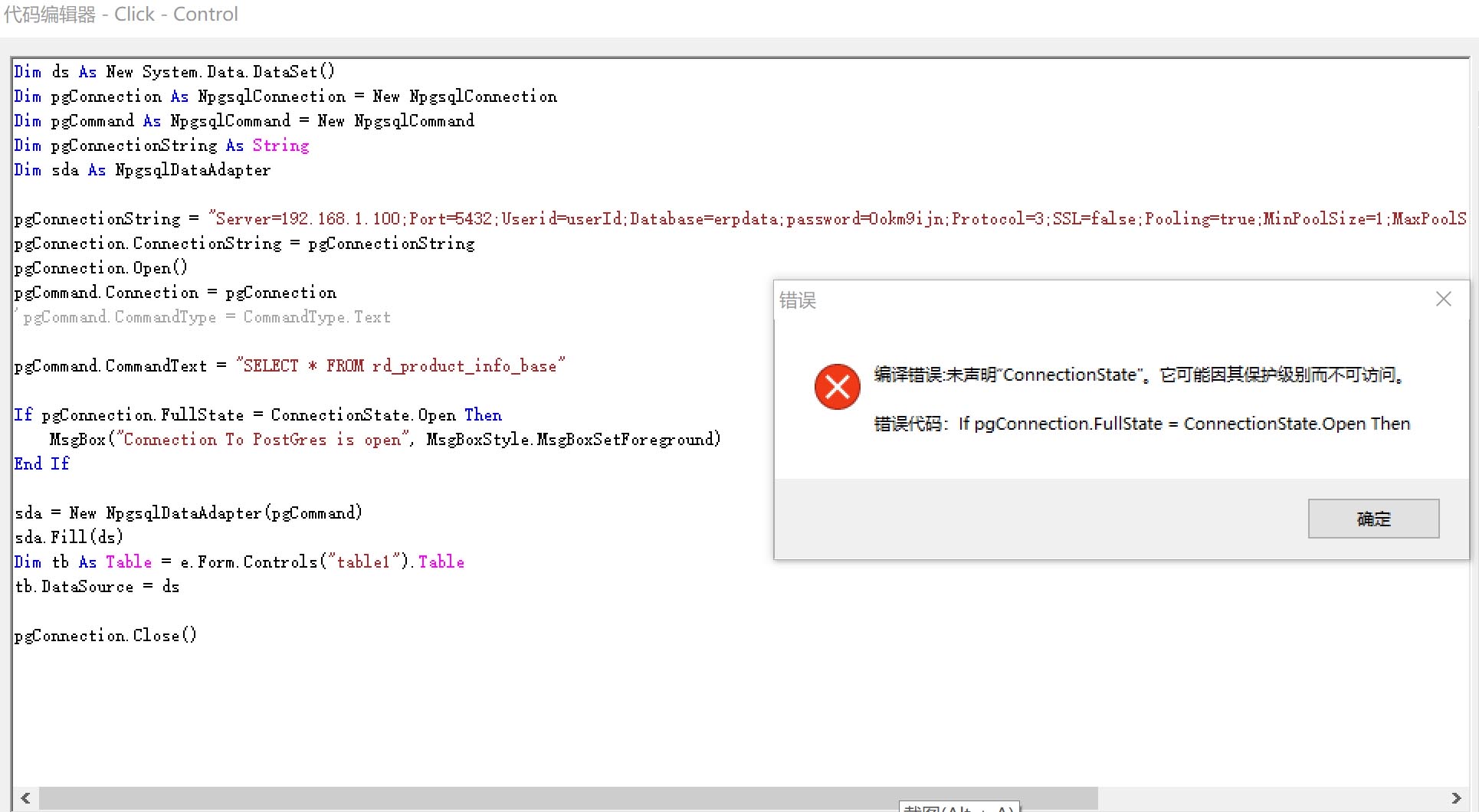
Task: Close the 错误 dialog with X
Action: pyautogui.click(x=1444, y=299)
